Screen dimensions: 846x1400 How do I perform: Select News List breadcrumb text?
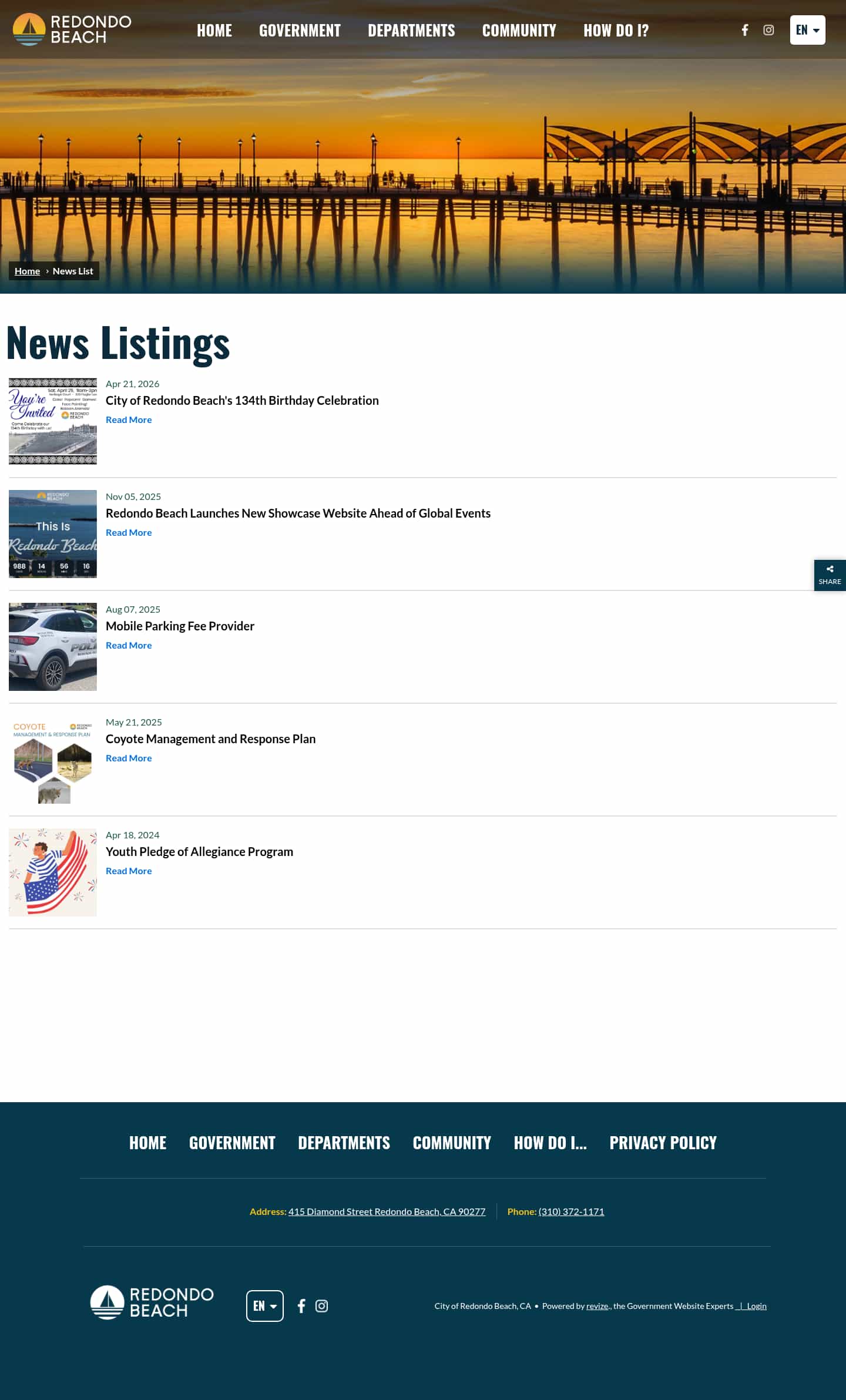click(73, 271)
